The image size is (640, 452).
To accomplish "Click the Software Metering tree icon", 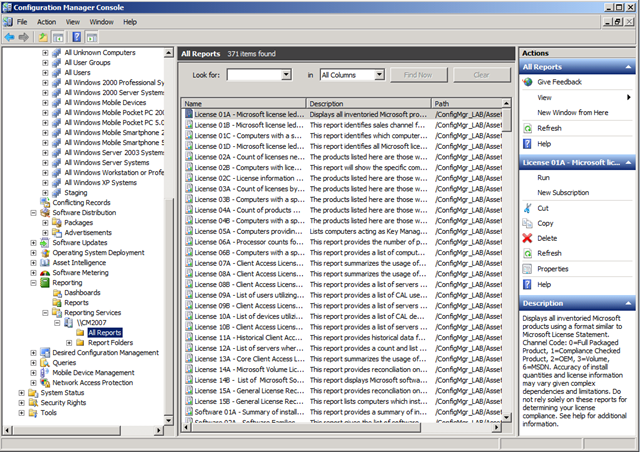I will pos(45,273).
